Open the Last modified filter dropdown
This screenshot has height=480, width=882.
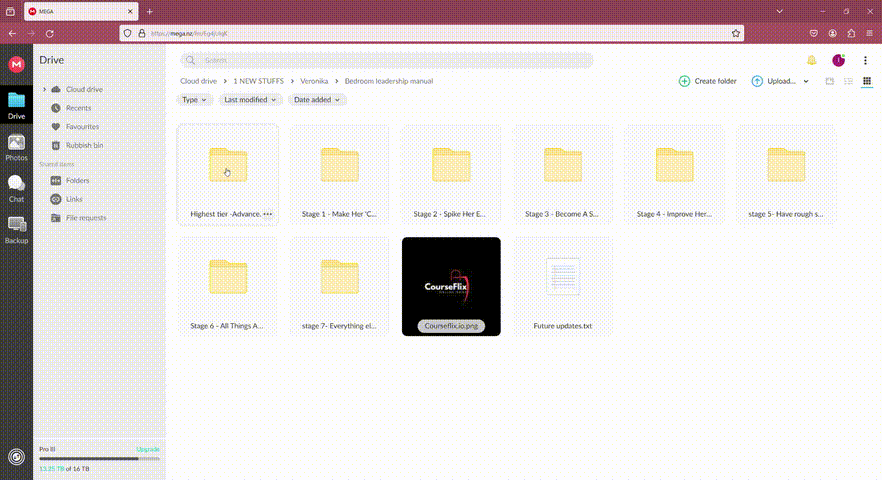(250, 100)
